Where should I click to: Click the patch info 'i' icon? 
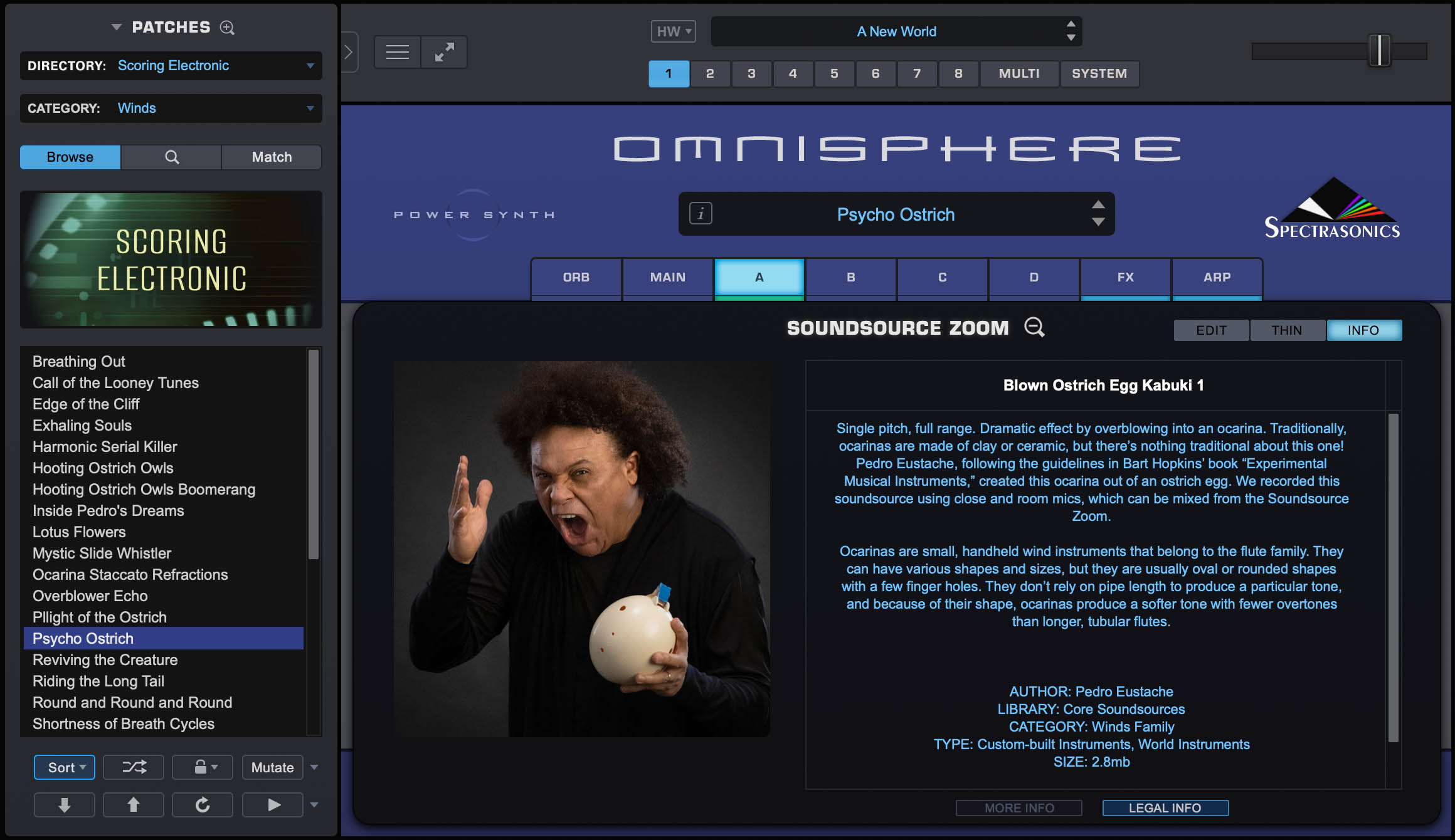pyautogui.click(x=700, y=214)
